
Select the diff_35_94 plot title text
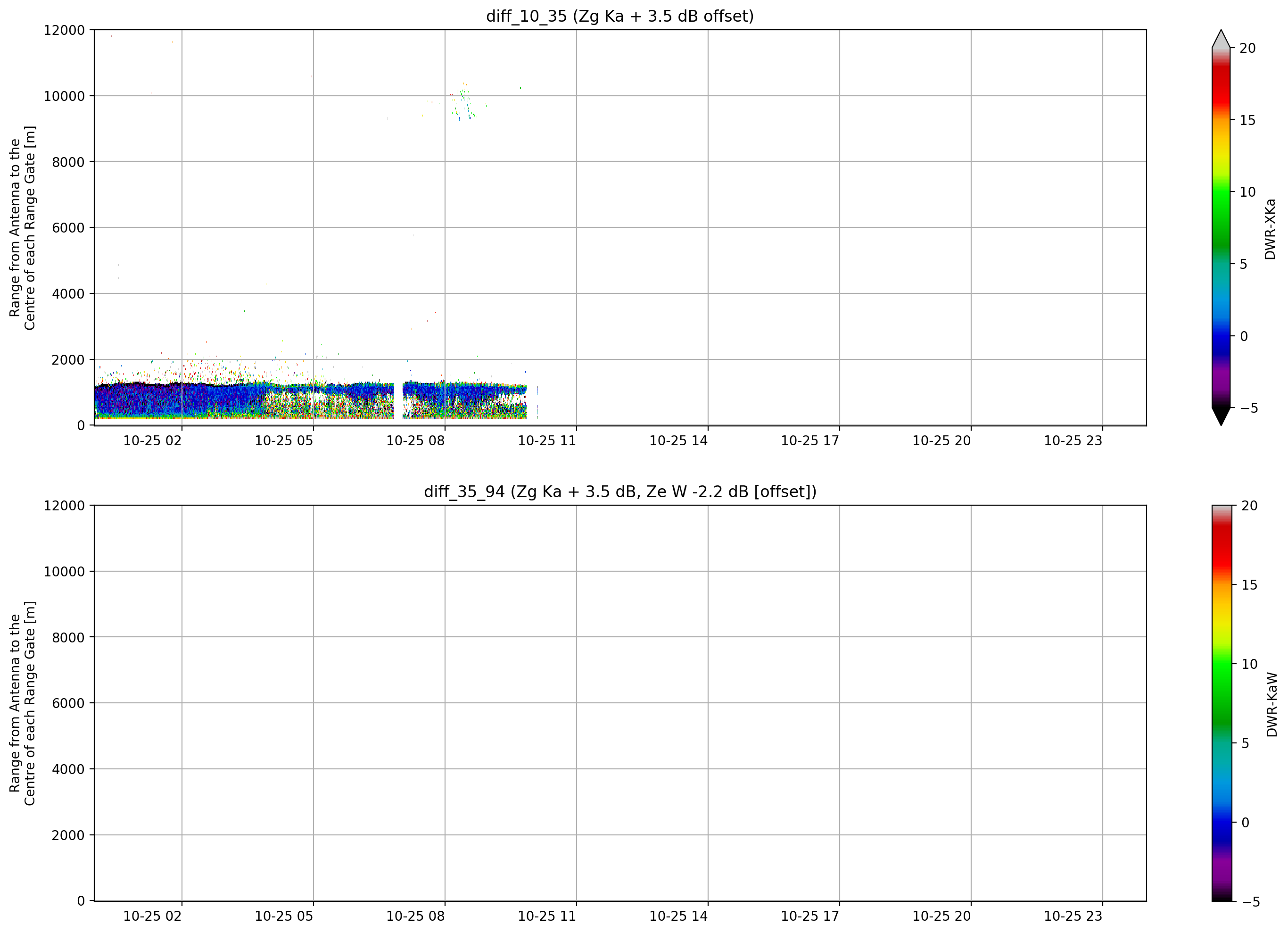(x=620, y=491)
